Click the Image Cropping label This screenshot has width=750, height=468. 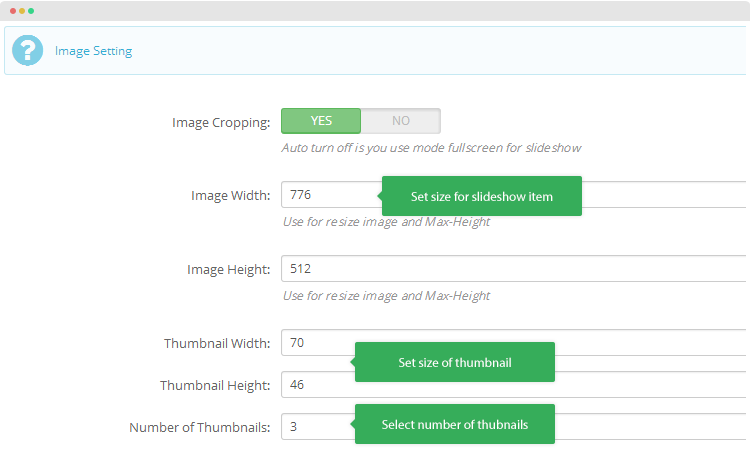(221, 122)
